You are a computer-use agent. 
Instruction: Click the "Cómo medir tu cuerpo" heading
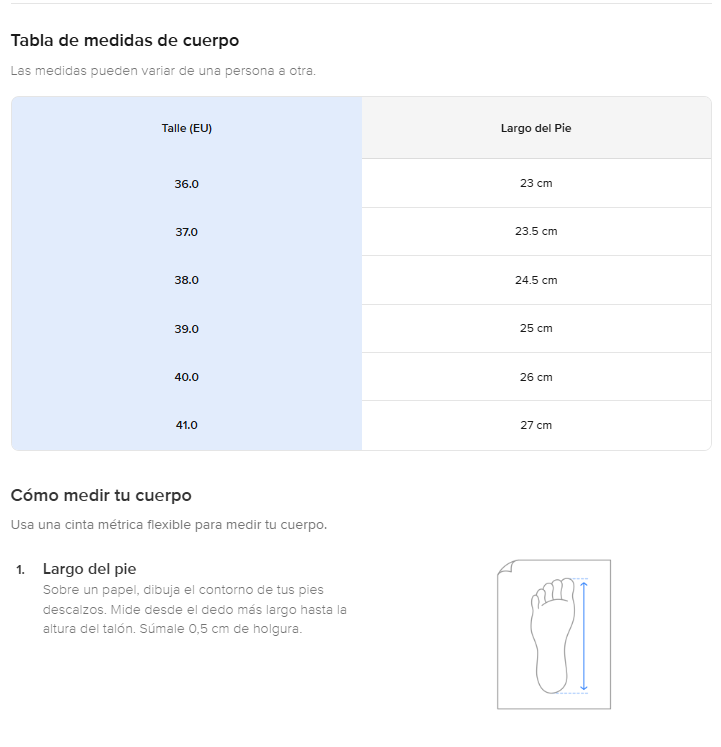click(101, 495)
